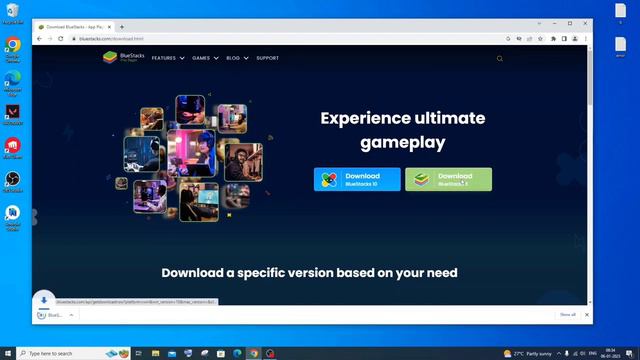The image size is (640, 360).
Task: Open the SUPPORT navigation link
Action: point(267,58)
